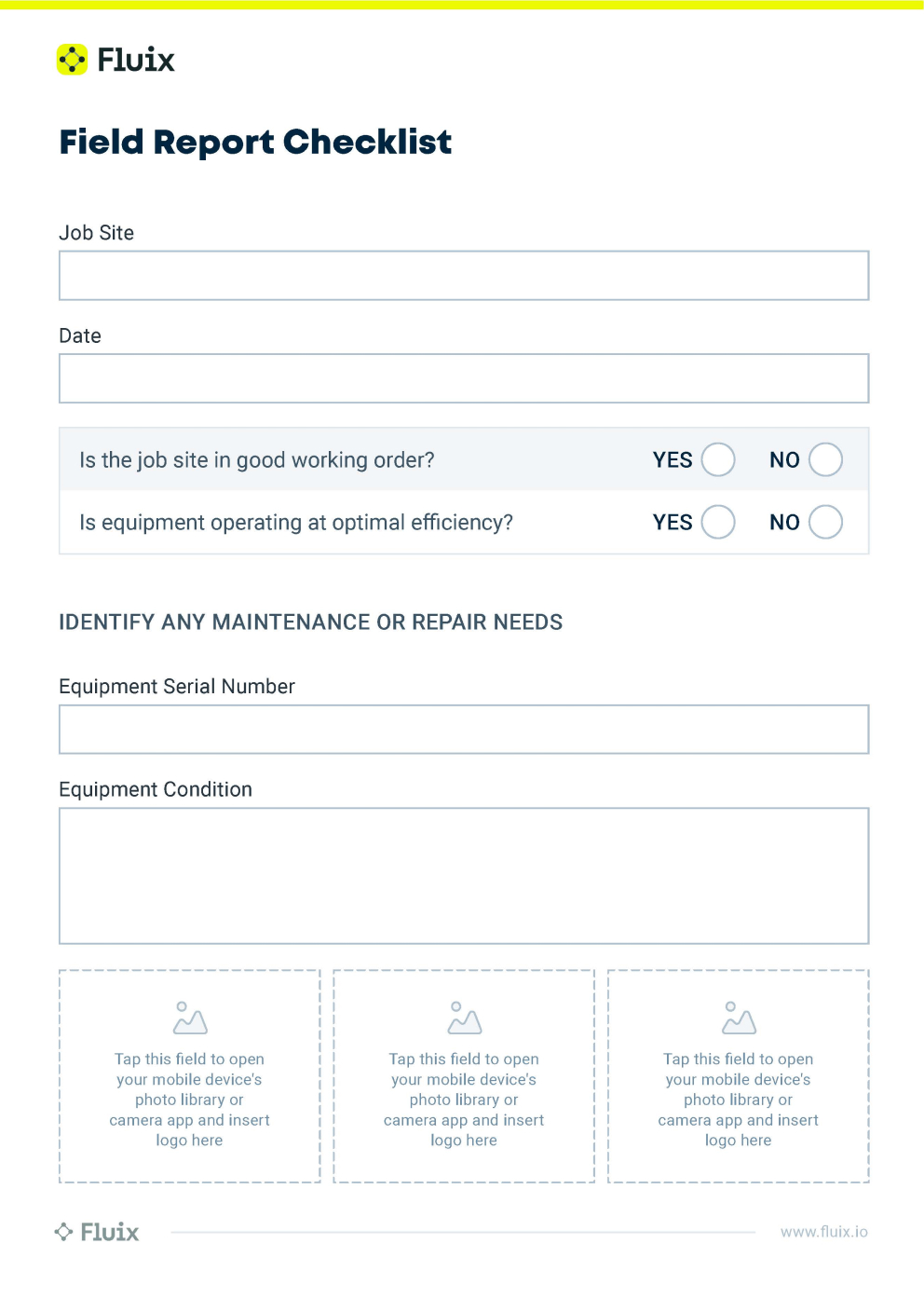The height and width of the screenshot is (1312, 924).
Task: Open the www.fluix.io link
Action: click(823, 1232)
